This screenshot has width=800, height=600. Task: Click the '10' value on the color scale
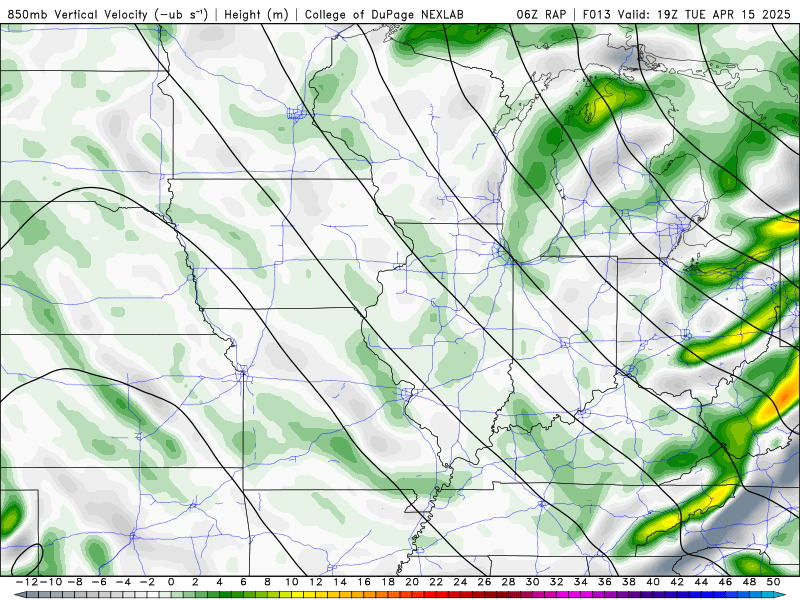(x=291, y=582)
